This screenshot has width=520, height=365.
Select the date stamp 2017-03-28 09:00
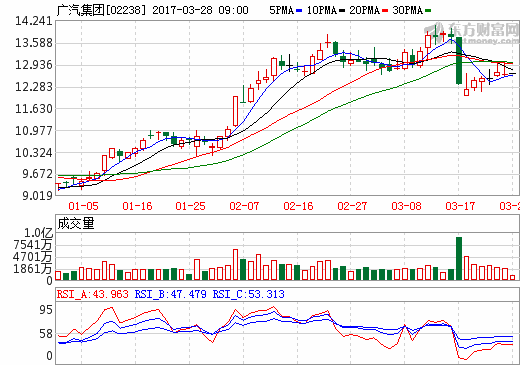(200, 10)
